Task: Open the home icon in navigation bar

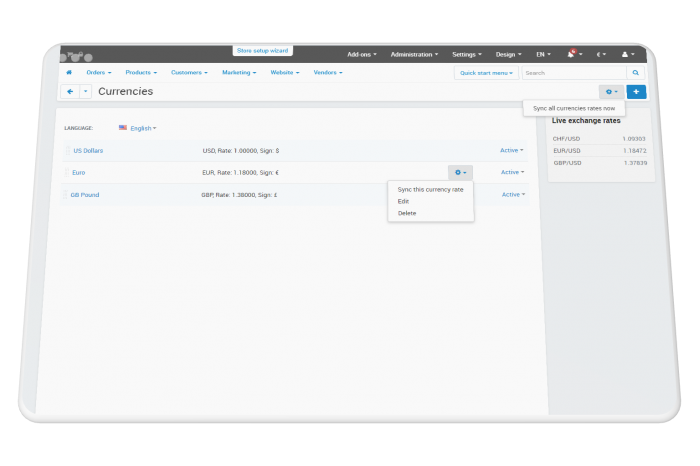Action: (69, 72)
